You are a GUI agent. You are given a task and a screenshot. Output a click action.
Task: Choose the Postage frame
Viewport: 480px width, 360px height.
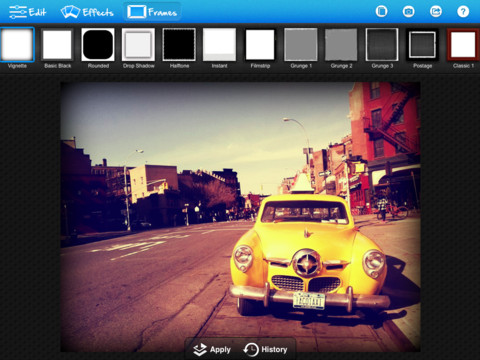click(x=422, y=45)
